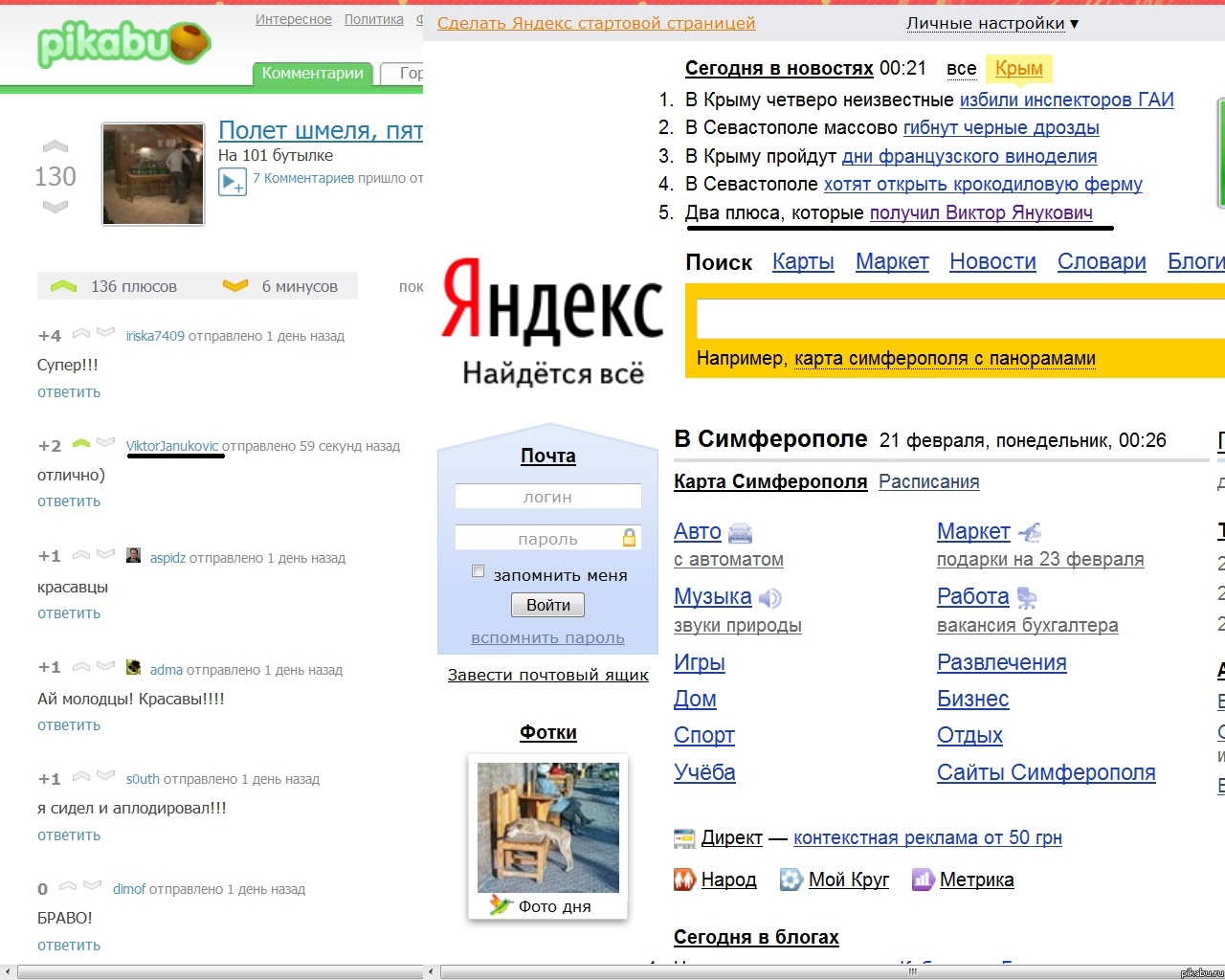
Task: Click the Директ contextual ads icon
Action: point(683,836)
